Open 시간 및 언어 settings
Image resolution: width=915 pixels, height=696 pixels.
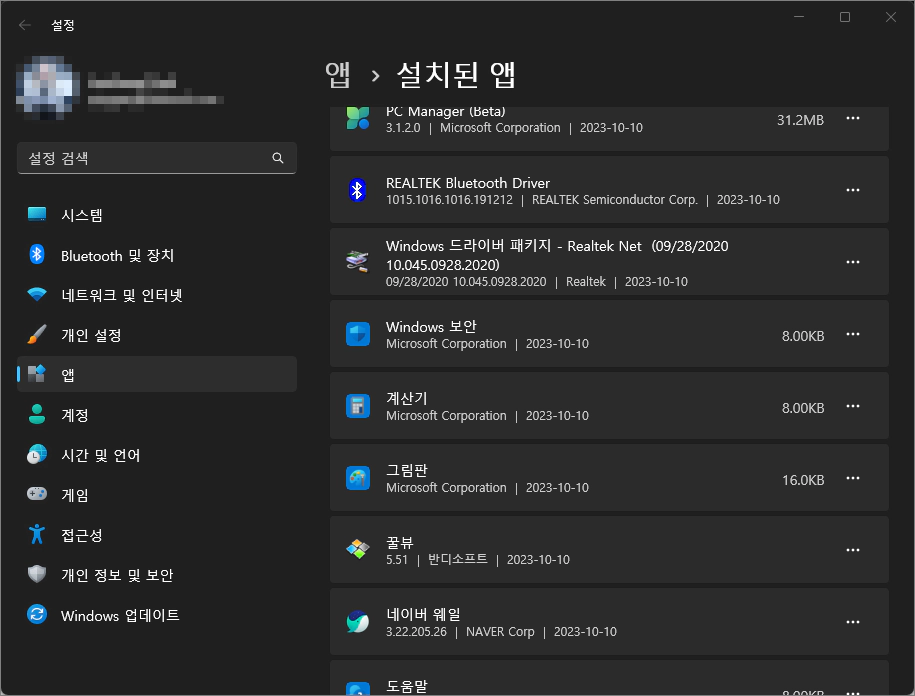[x=156, y=454]
